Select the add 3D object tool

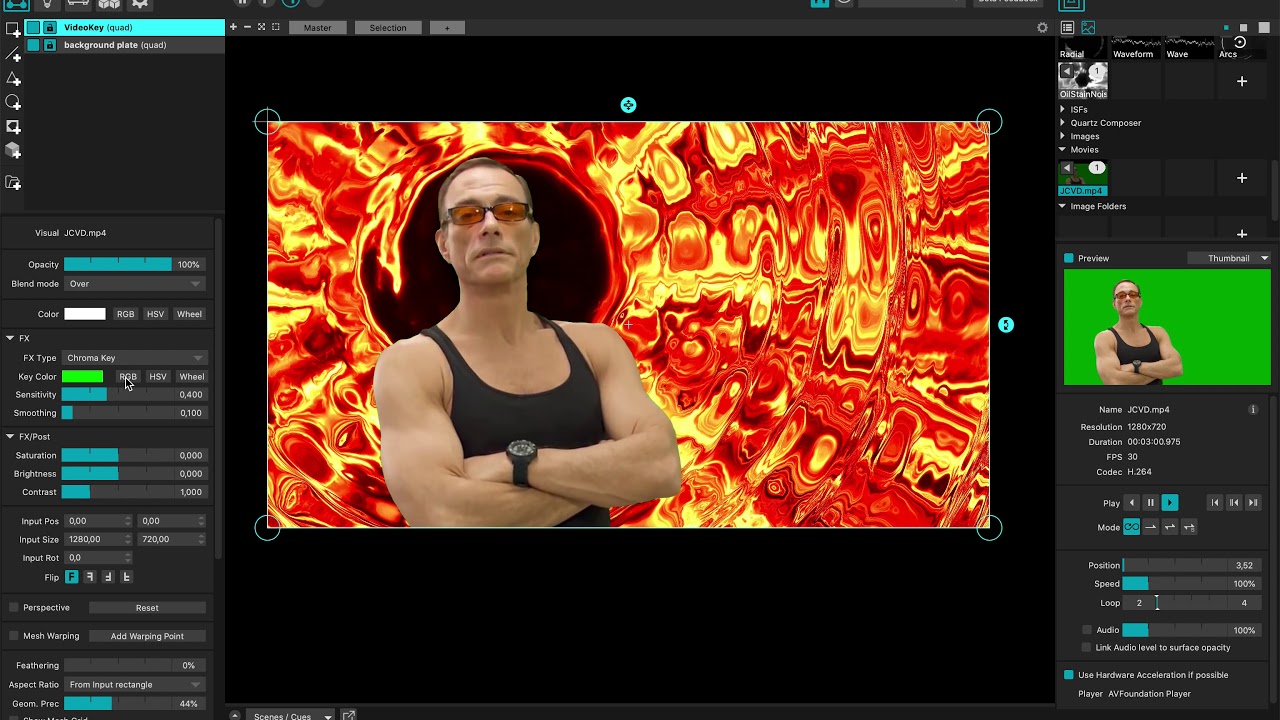pyautogui.click(x=13, y=150)
